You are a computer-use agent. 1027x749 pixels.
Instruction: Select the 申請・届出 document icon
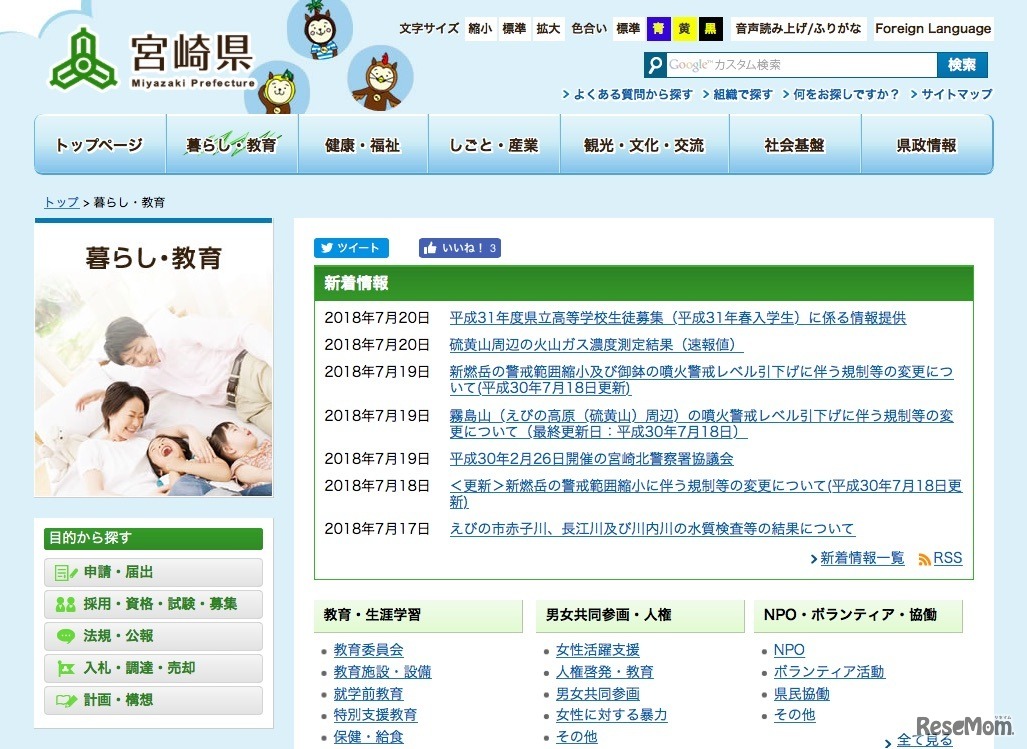tap(64, 572)
